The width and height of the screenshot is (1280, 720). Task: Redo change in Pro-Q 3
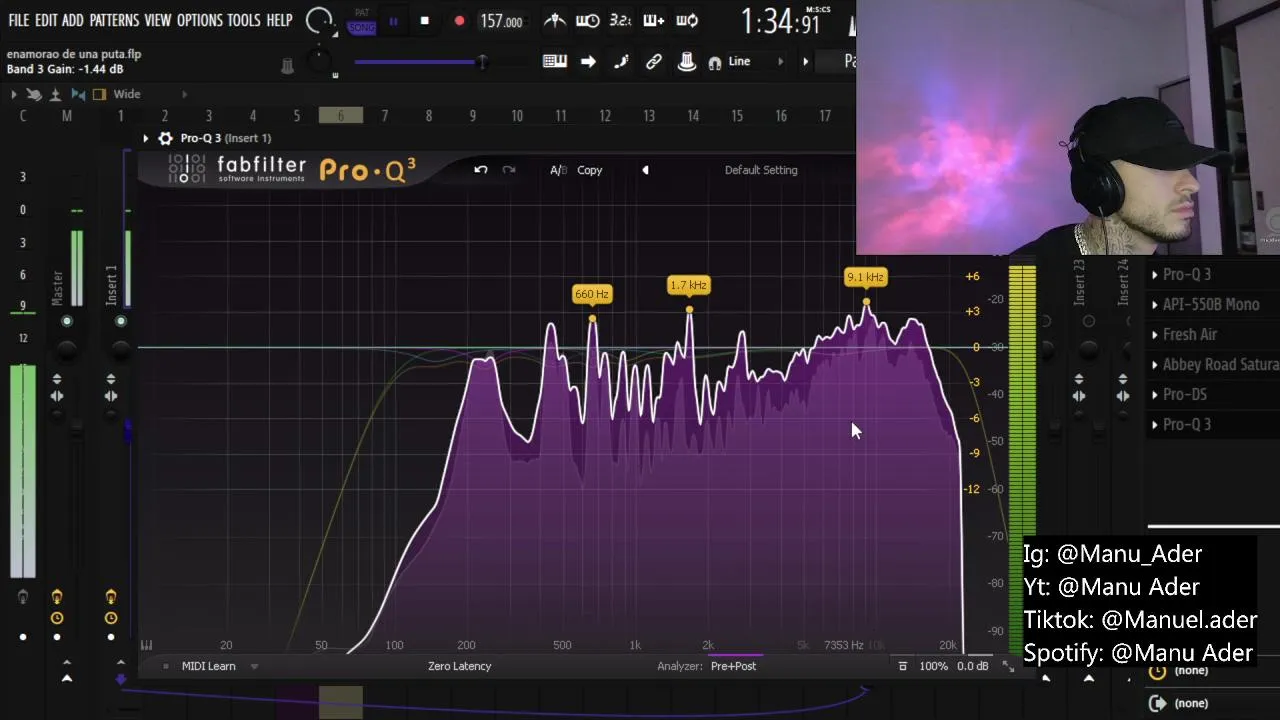pyautogui.click(x=509, y=170)
